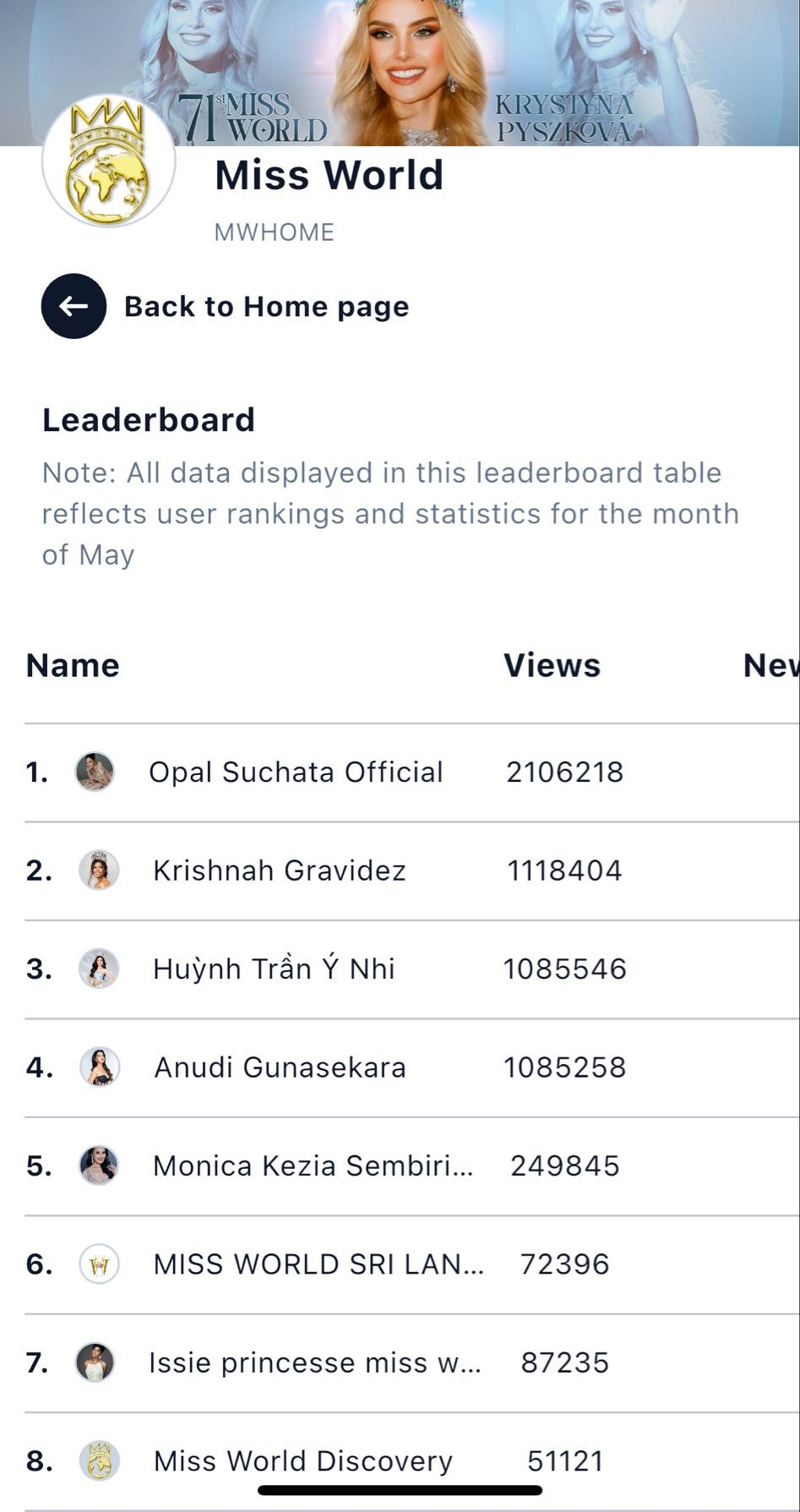Tap Anudi Gunasekara's profile photo

[99, 1067]
